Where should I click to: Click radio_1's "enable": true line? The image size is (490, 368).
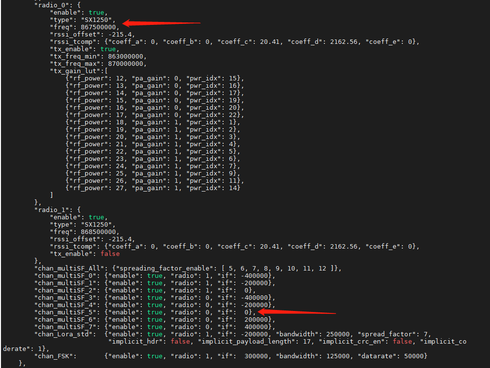pyautogui.click(x=78, y=217)
